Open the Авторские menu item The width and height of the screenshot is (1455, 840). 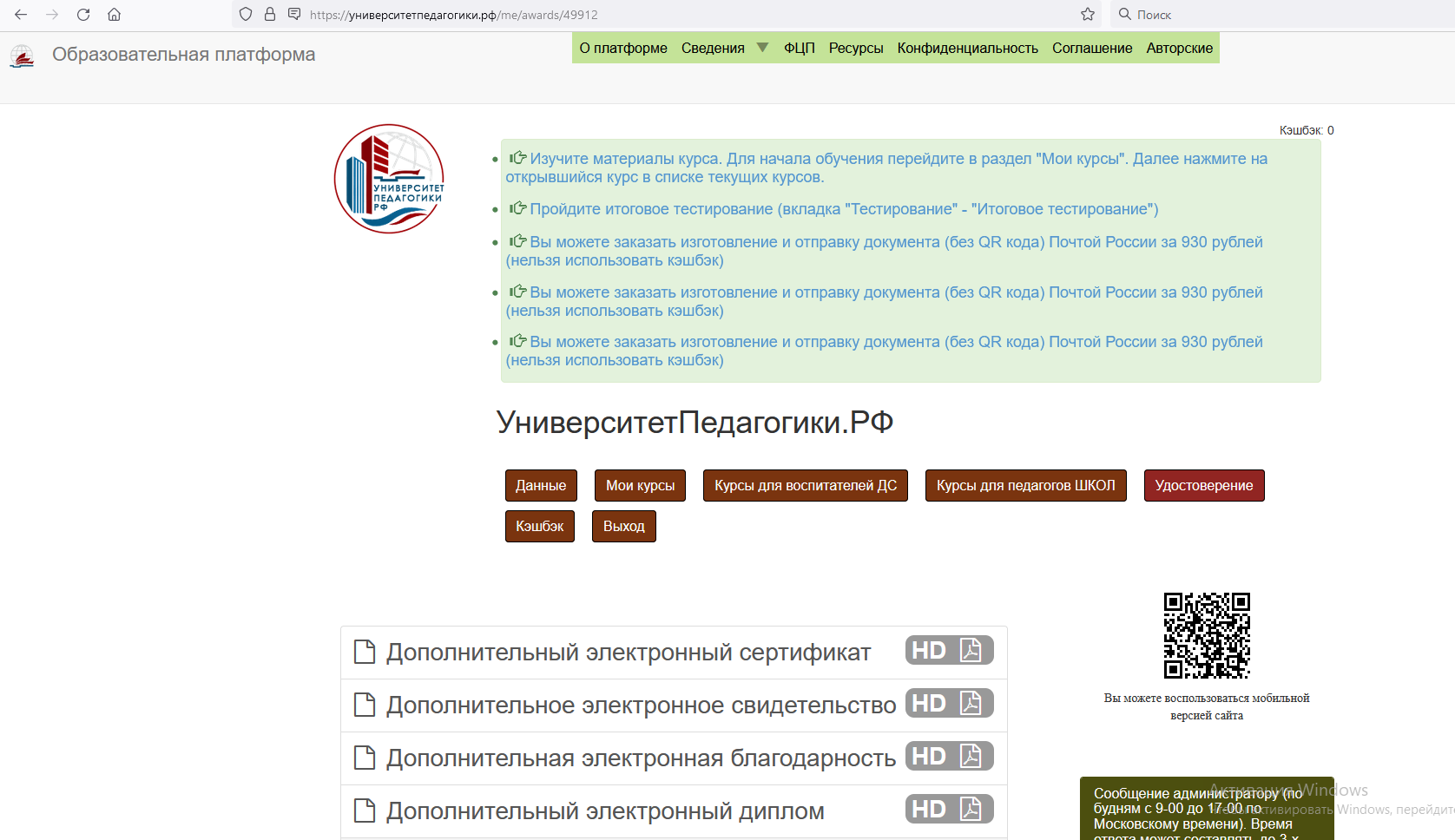(1180, 48)
